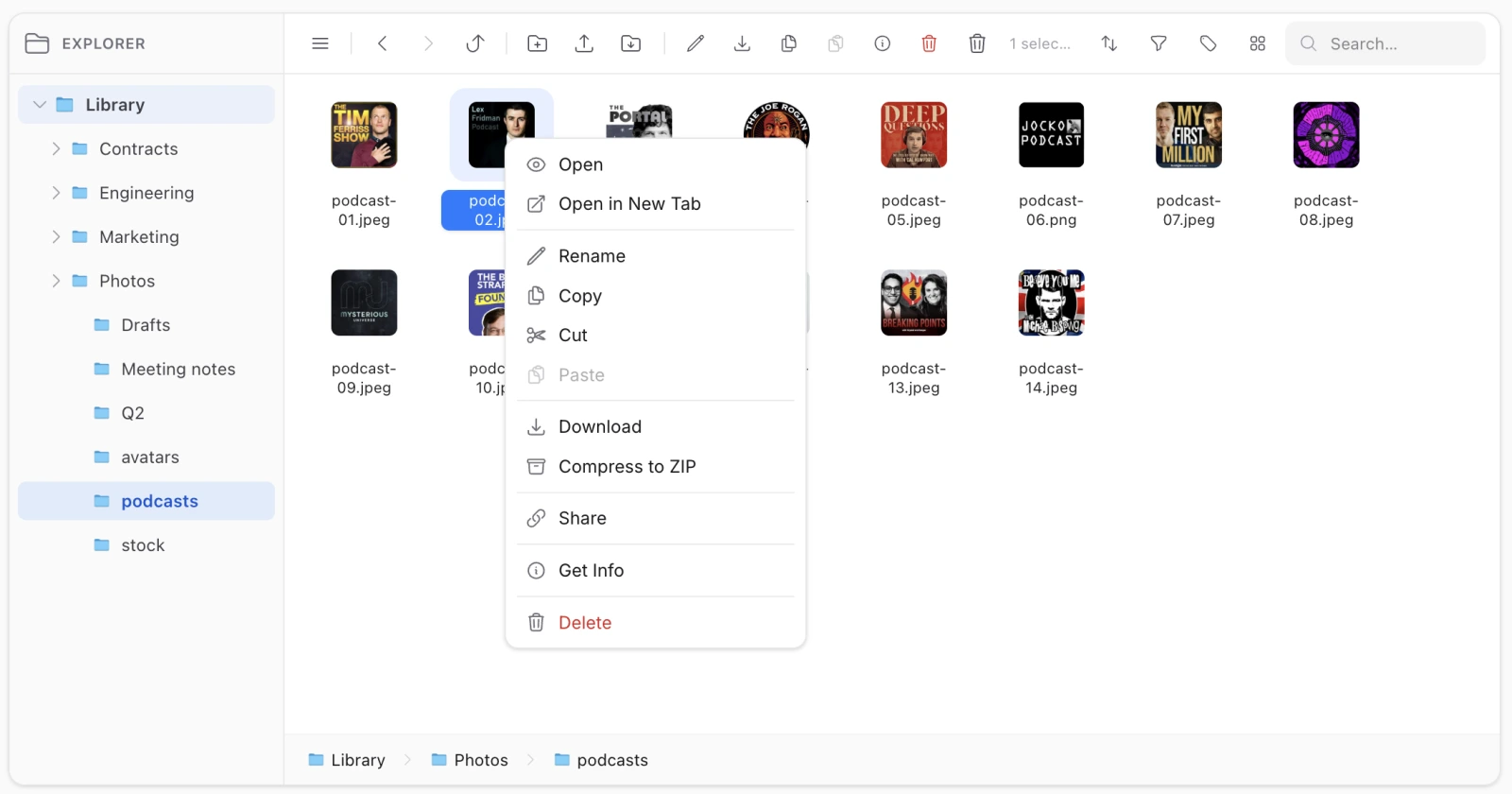Choose Compress to ZIP
This screenshot has width=1512, height=794.
point(656,467)
